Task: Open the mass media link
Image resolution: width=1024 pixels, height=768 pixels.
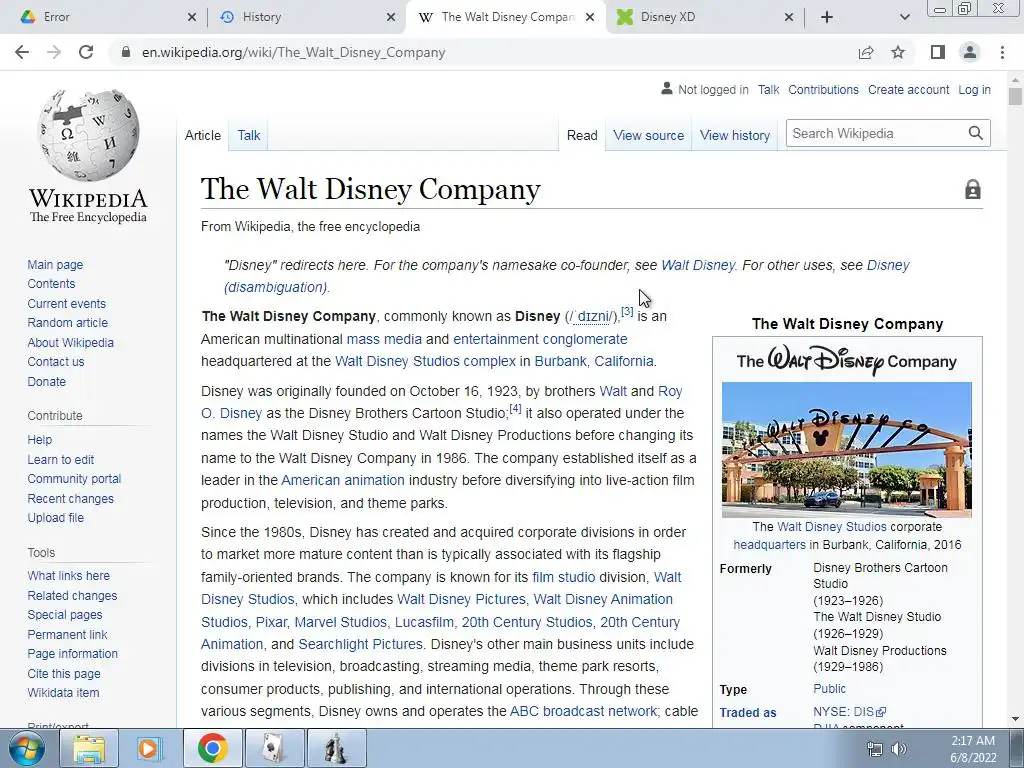Action: (384, 339)
